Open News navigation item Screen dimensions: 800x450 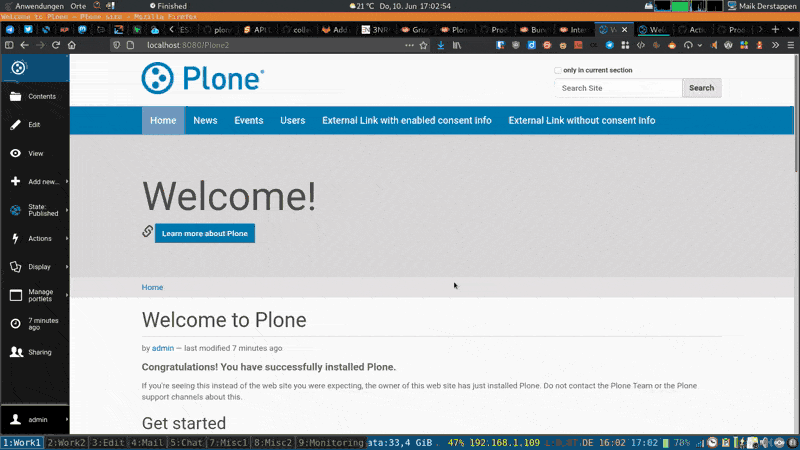click(205, 120)
